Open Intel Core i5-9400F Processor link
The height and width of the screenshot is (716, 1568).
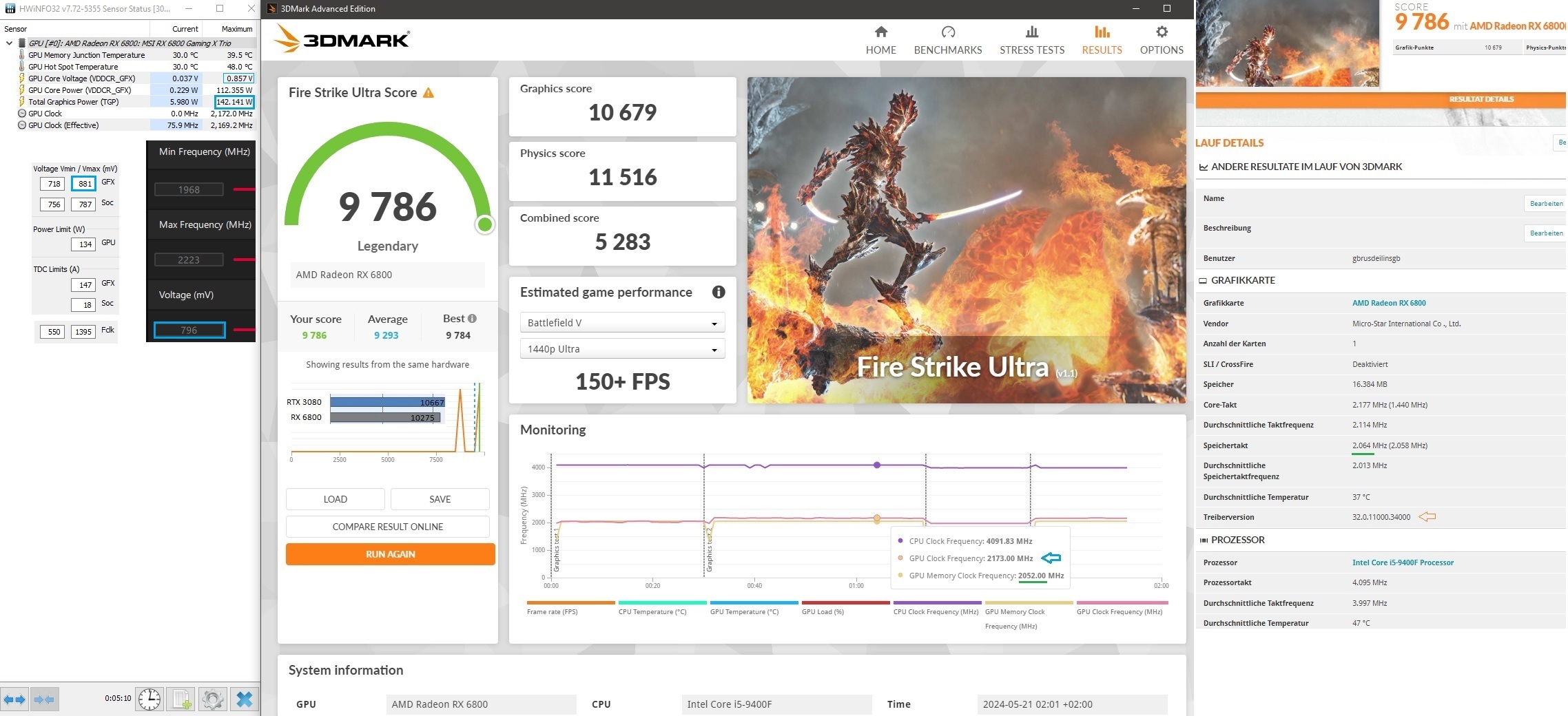1403,562
